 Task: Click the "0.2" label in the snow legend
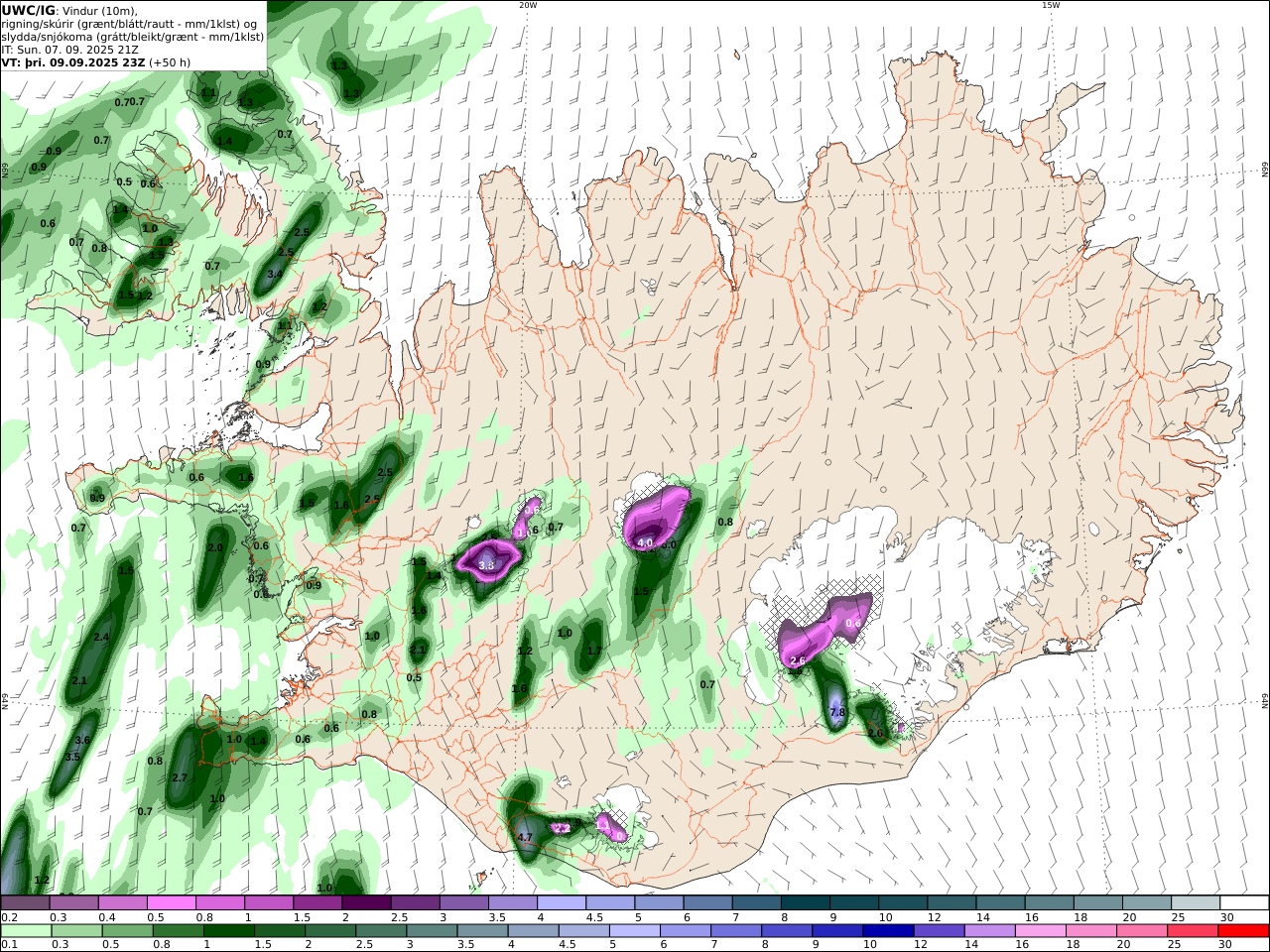(x=9, y=917)
